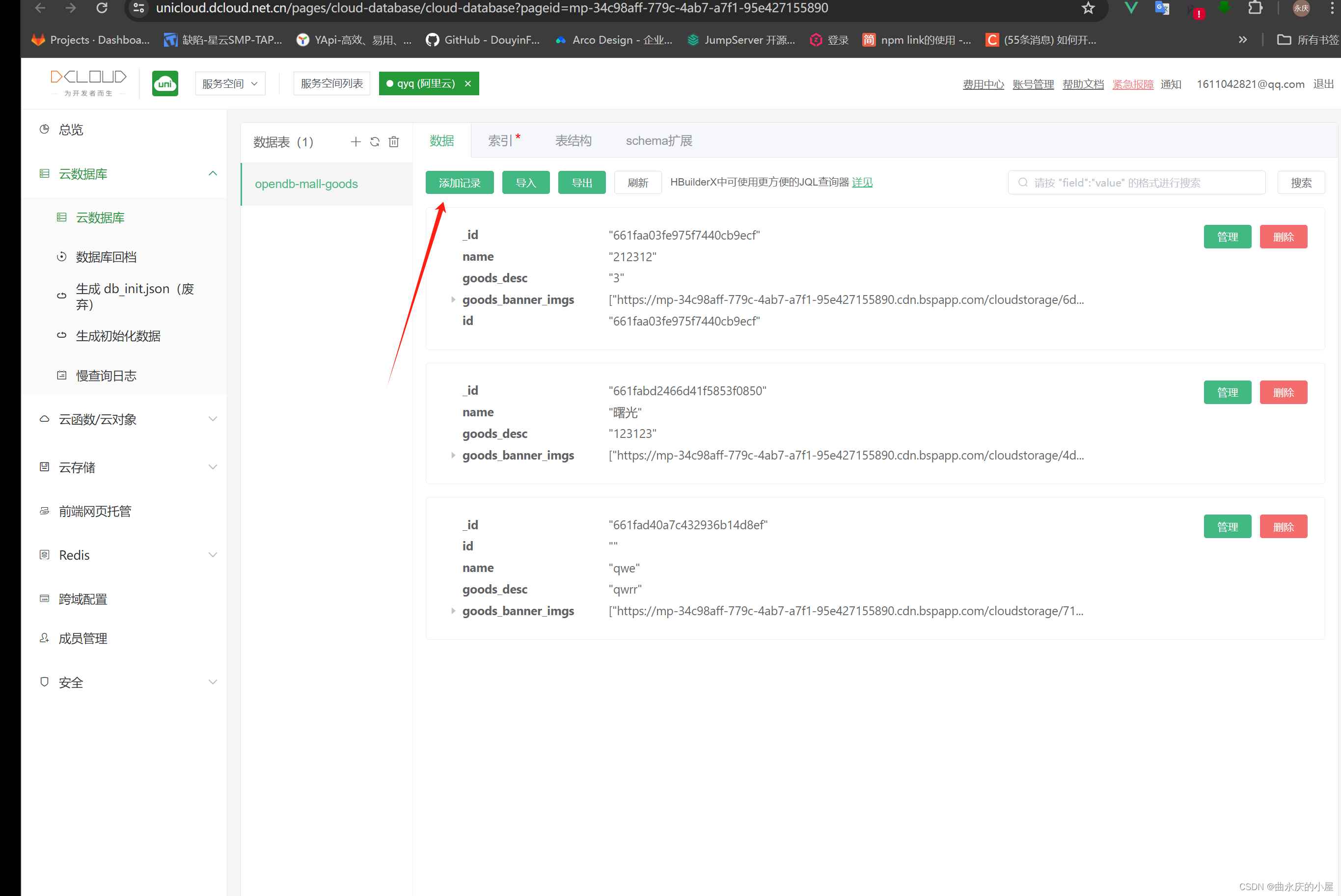1341x896 pixels.
Task: Expand goods_banner_imgs of record 曙光
Action: (453, 456)
